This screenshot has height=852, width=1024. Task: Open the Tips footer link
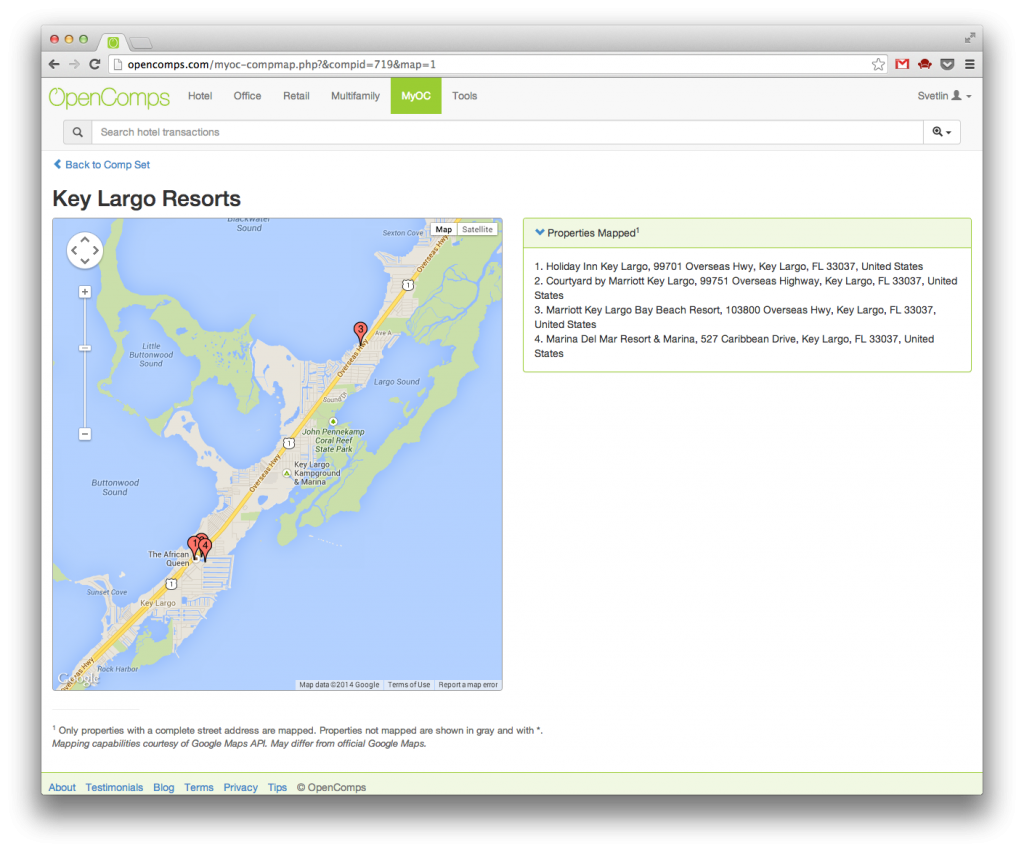coord(277,787)
